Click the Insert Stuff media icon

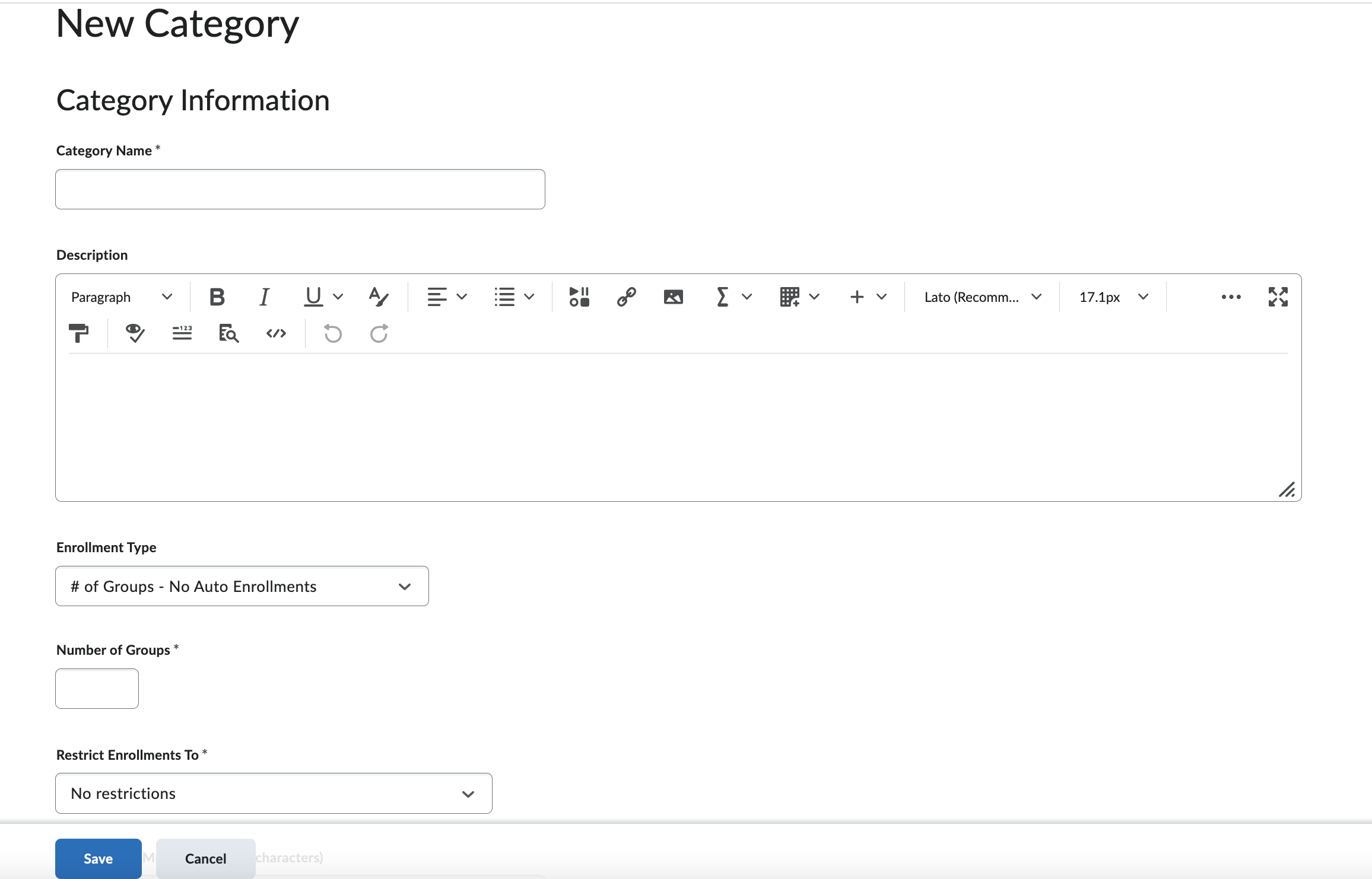(579, 297)
